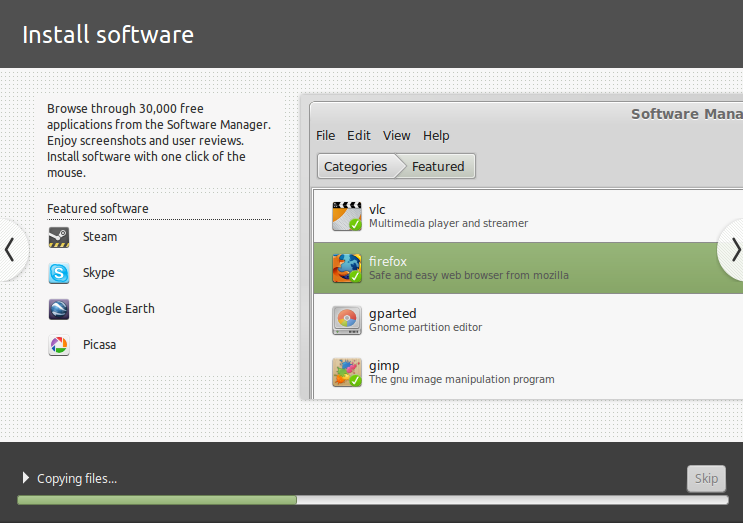Select the vlc list row title
This screenshot has width=743, height=523.
(x=377, y=209)
